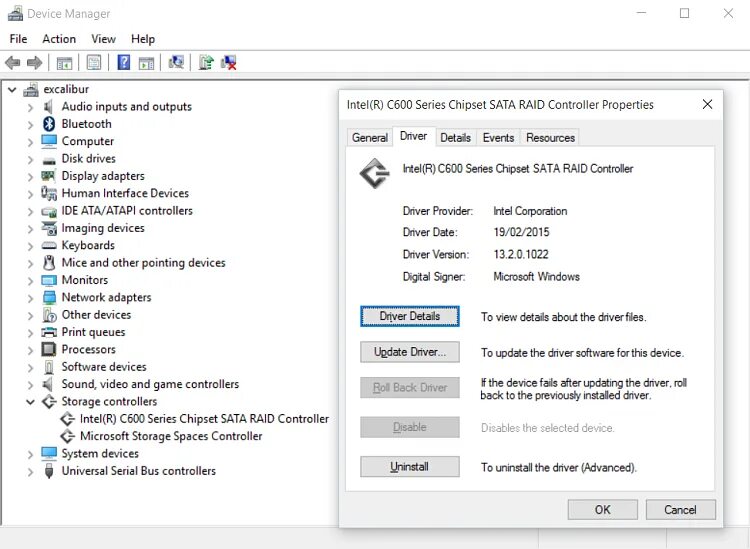The image size is (750, 549).
Task: Click the Driver Details button
Action: [x=410, y=316]
